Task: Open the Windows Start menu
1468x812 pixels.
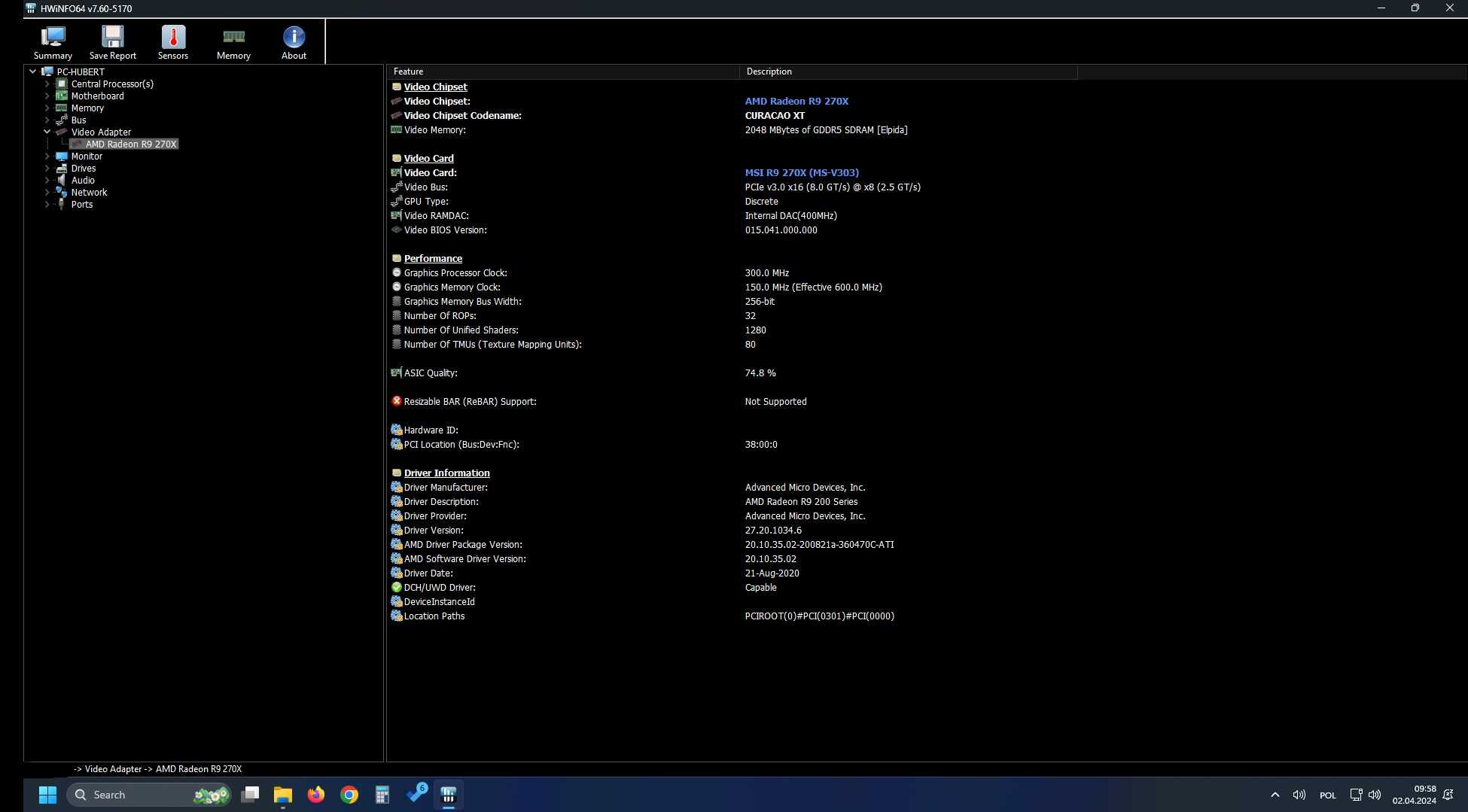Action: click(x=47, y=795)
